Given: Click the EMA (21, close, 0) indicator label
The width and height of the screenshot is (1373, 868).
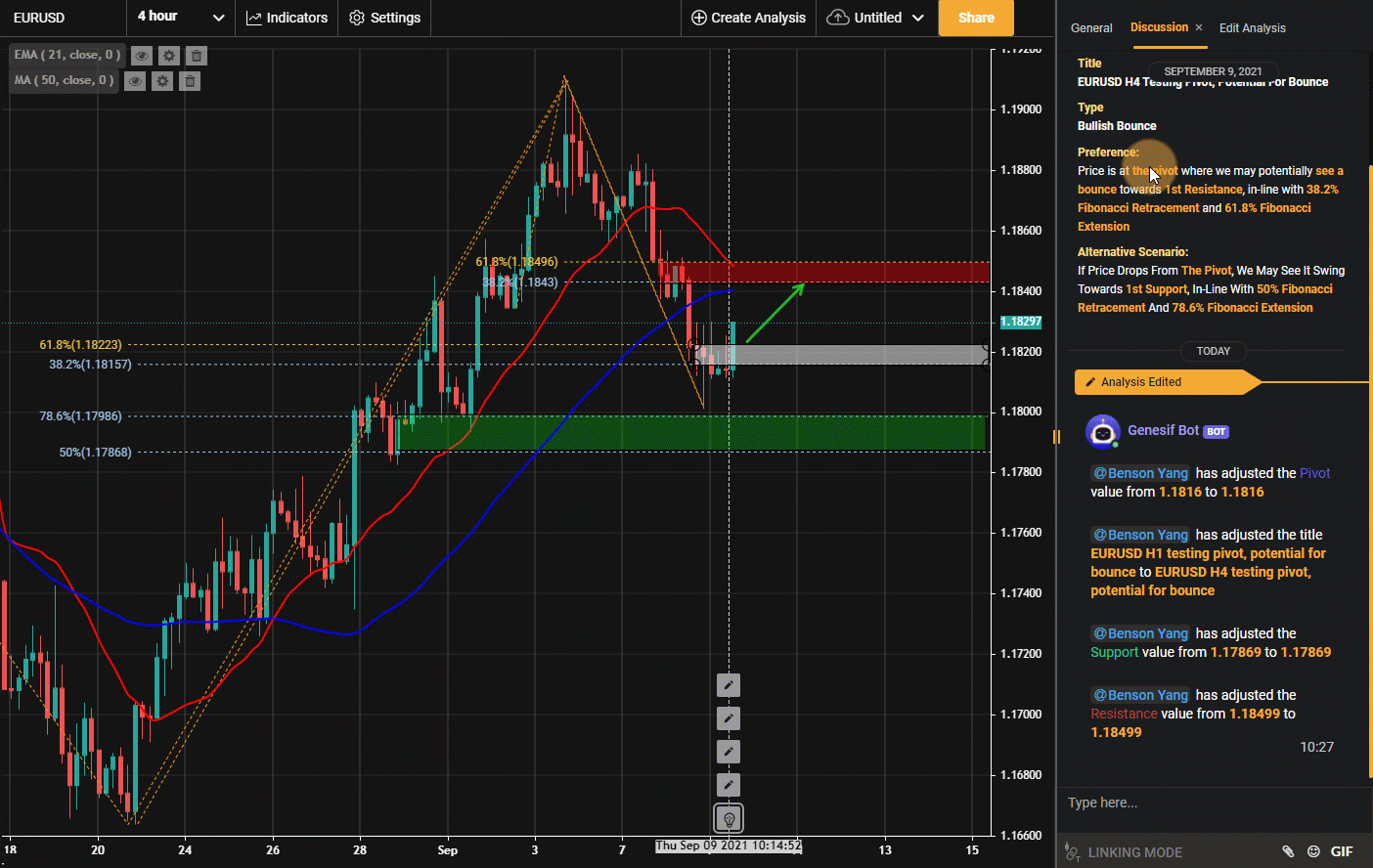Looking at the screenshot, I should point(67,55).
